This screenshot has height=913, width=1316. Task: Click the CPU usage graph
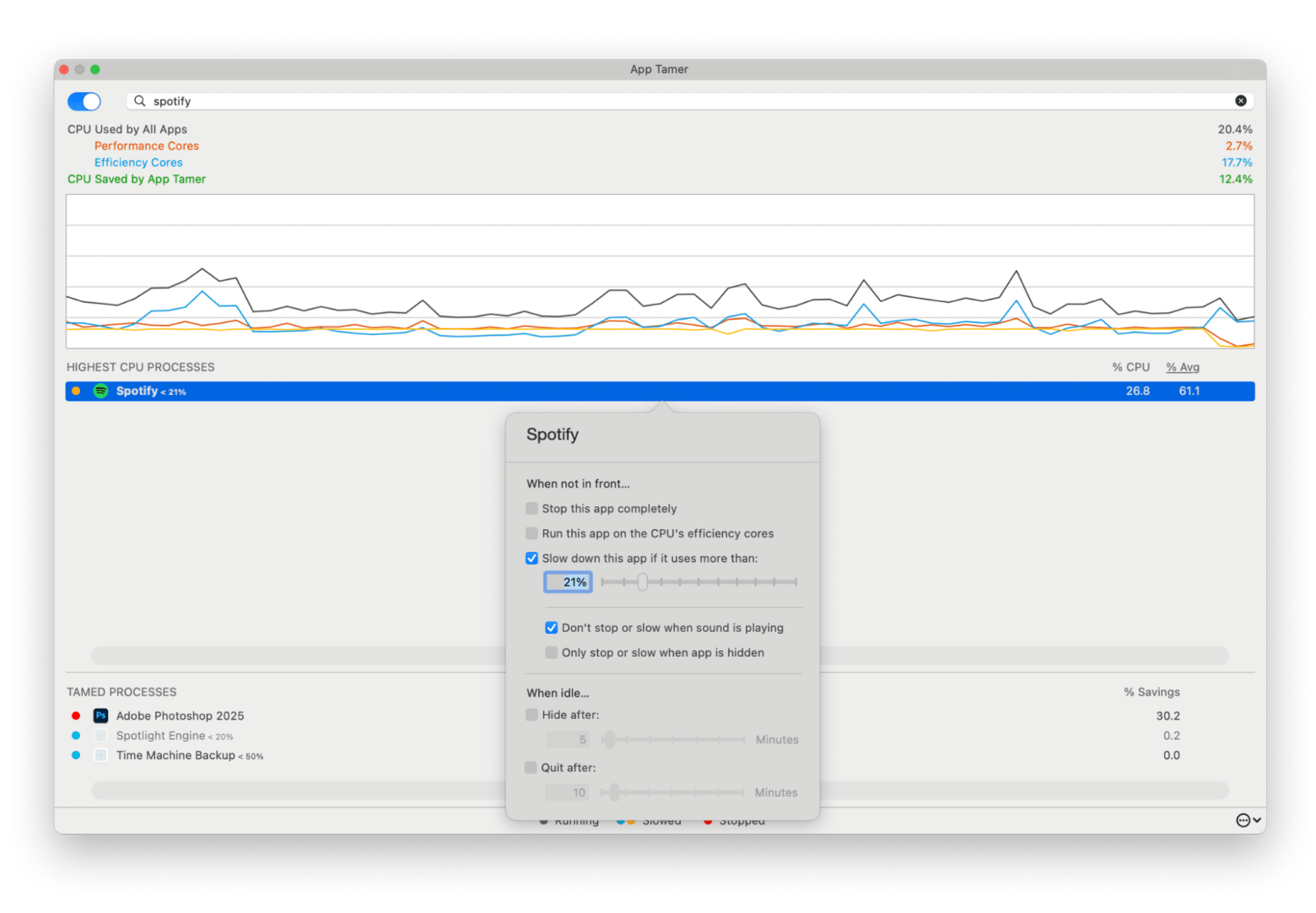660,272
